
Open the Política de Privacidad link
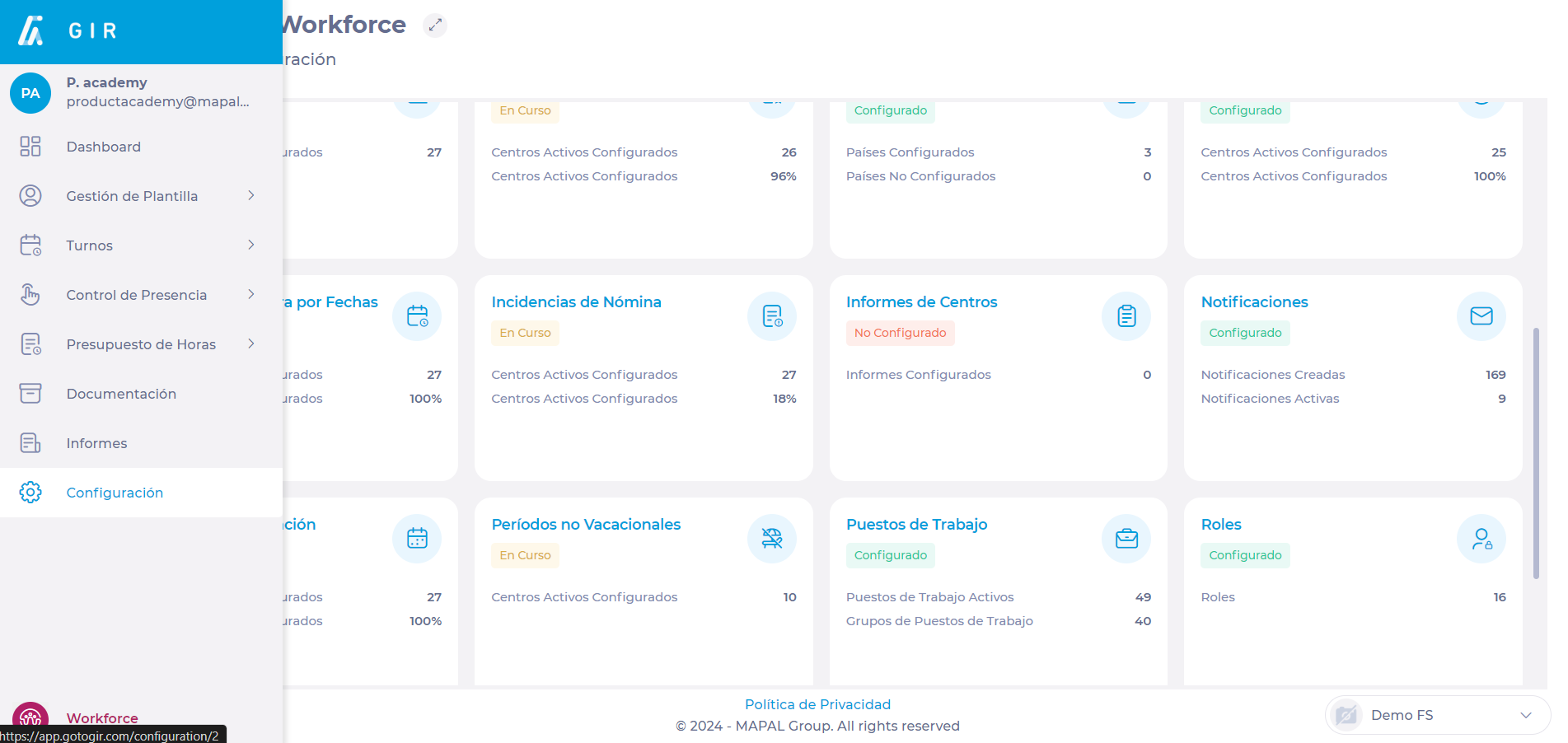[x=817, y=704]
